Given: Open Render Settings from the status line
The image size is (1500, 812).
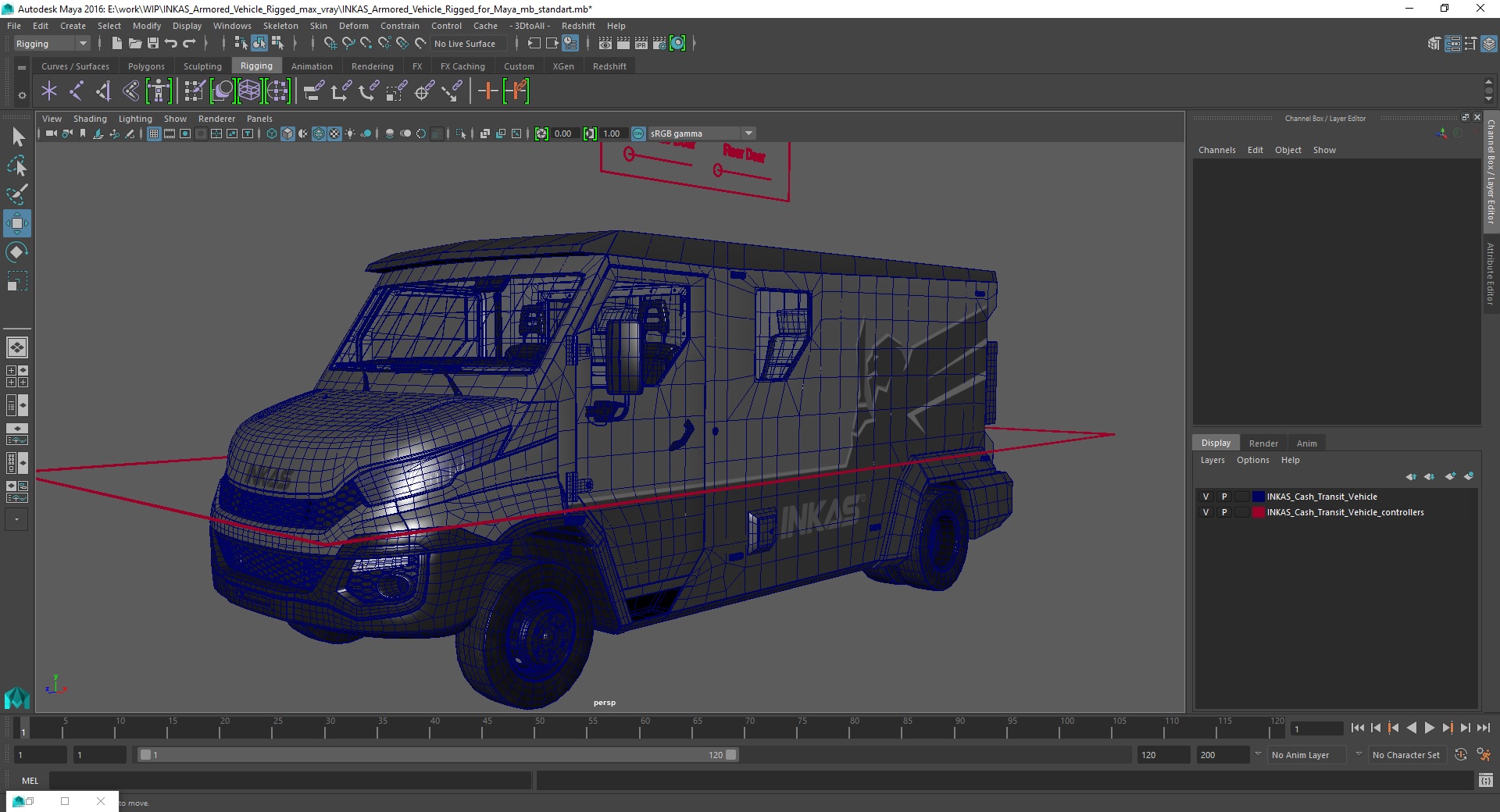Looking at the screenshot, I should [x=659, y=44].
